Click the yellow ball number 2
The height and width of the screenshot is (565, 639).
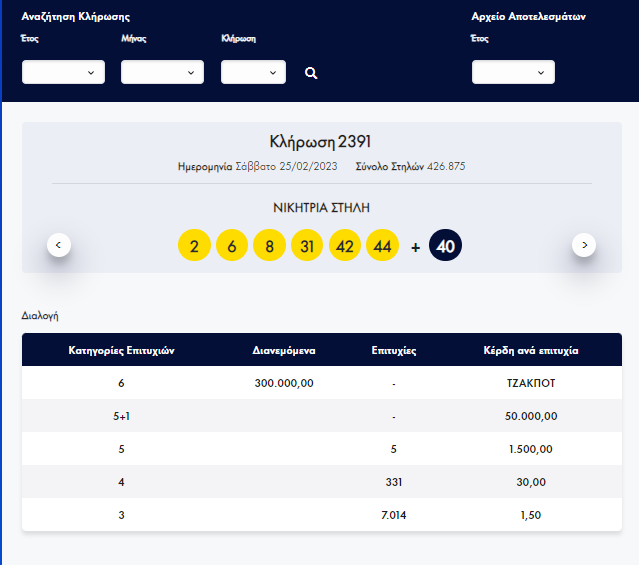(x=194, y=246)
